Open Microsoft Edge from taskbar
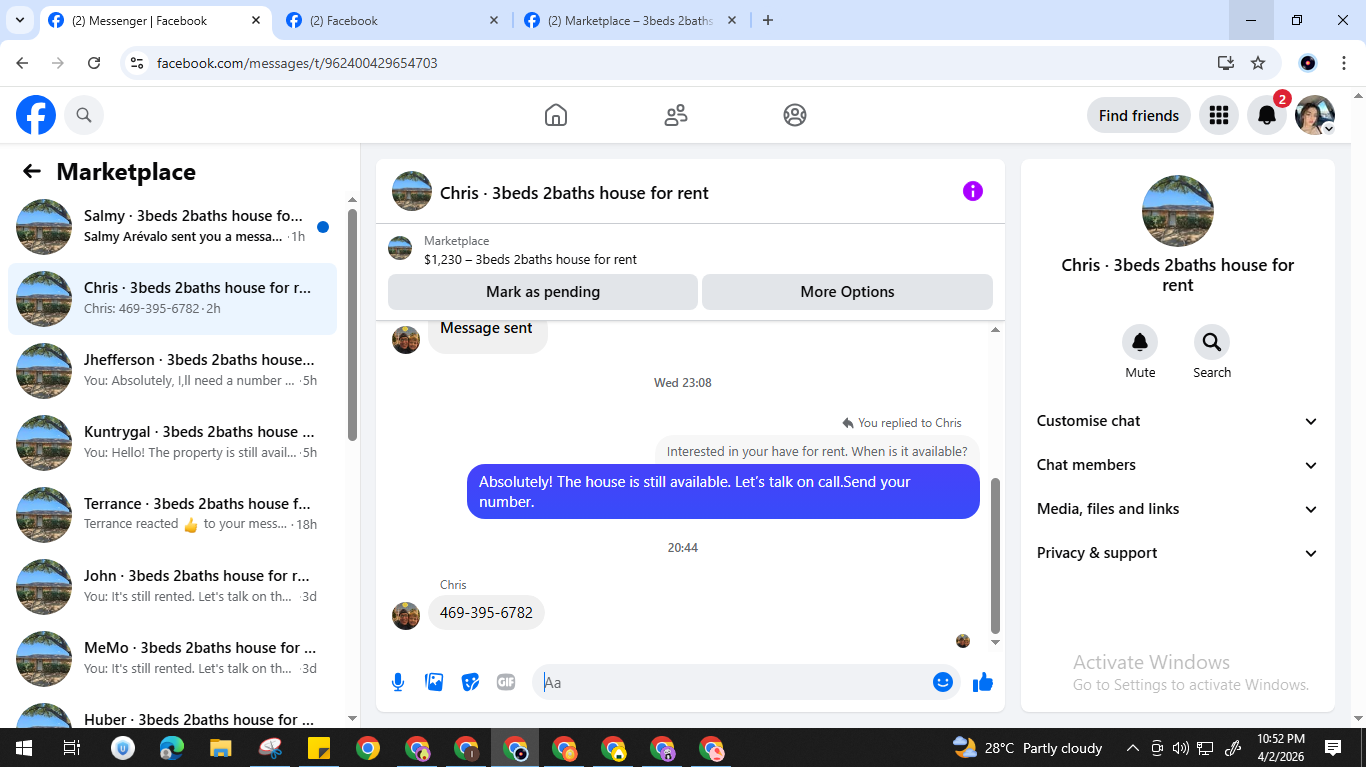Screen dimensions: 1366x767 pos(172,748)
